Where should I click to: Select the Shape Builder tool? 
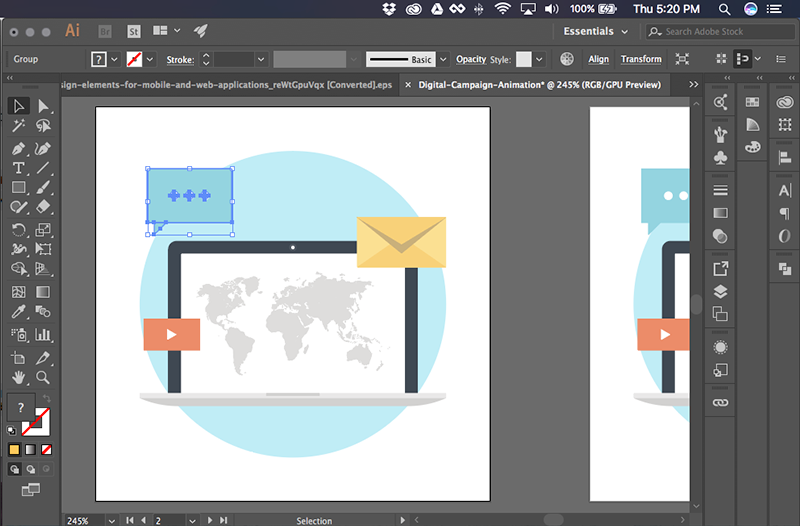pyautogui.click(x=18, y=268)
